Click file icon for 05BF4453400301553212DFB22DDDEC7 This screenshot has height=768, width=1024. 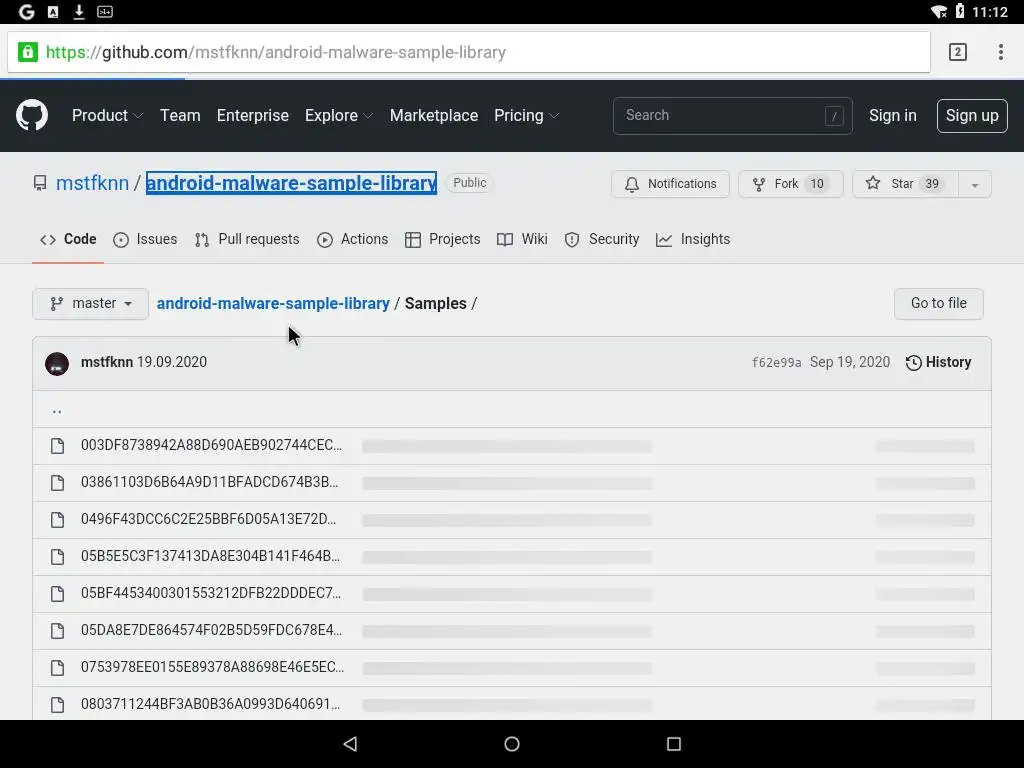click(57, 594)
